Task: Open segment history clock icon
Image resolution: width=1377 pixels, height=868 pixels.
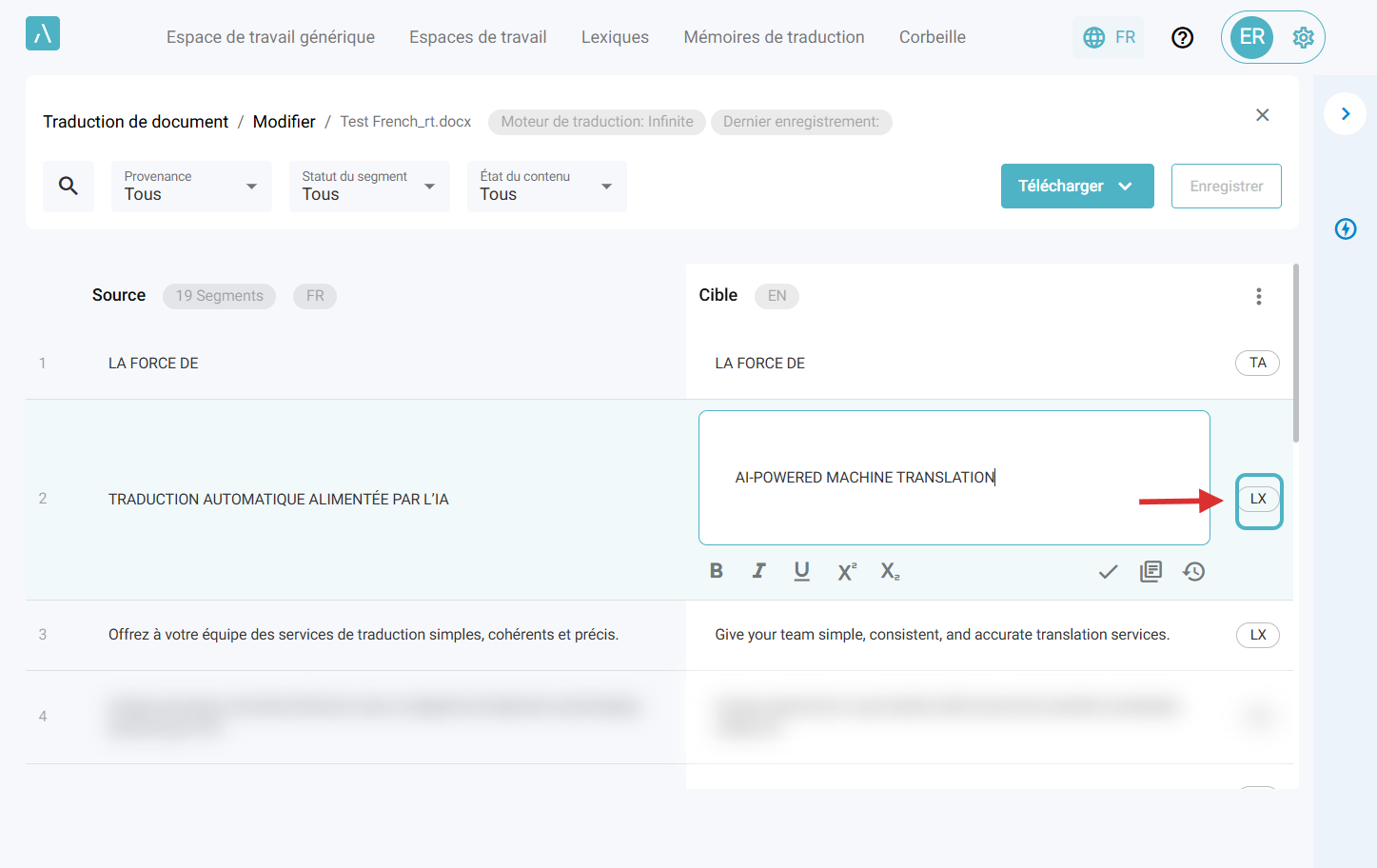Action: pyautogui.click(x=1193, y=572)
